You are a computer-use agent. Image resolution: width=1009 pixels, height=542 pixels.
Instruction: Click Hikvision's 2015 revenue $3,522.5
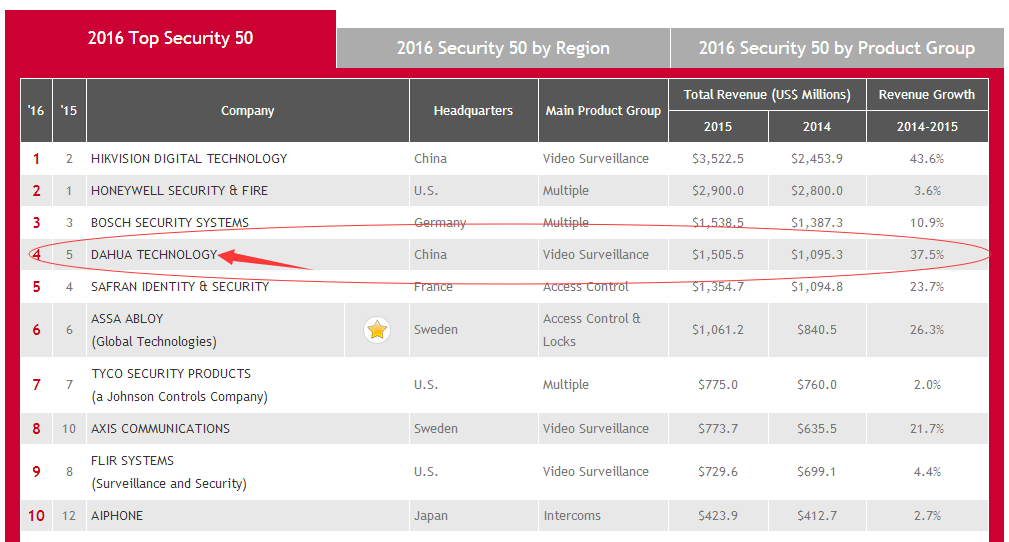(x=718, y=159)
